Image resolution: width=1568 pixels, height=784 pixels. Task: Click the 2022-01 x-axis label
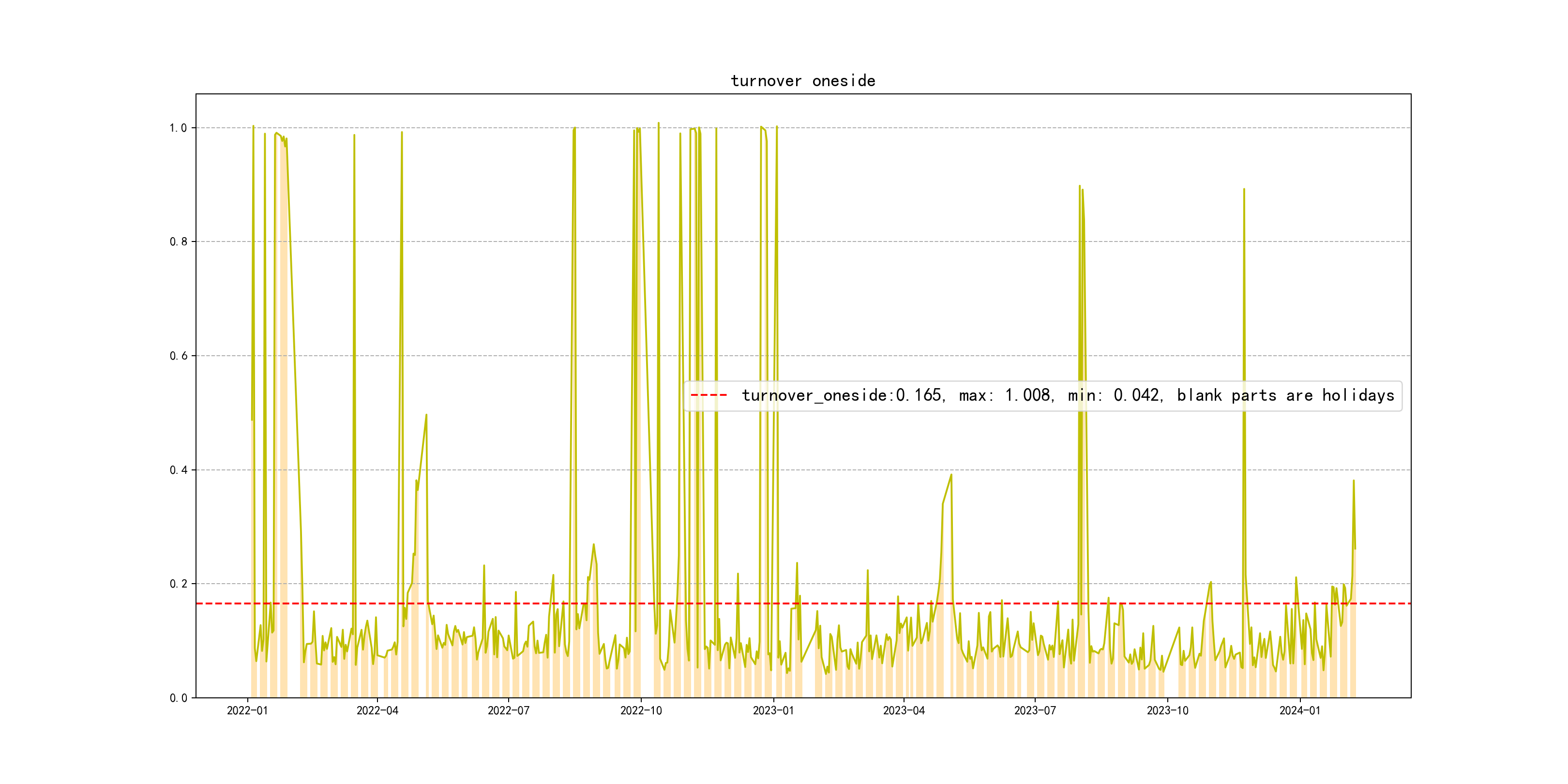tap(247, 710)
